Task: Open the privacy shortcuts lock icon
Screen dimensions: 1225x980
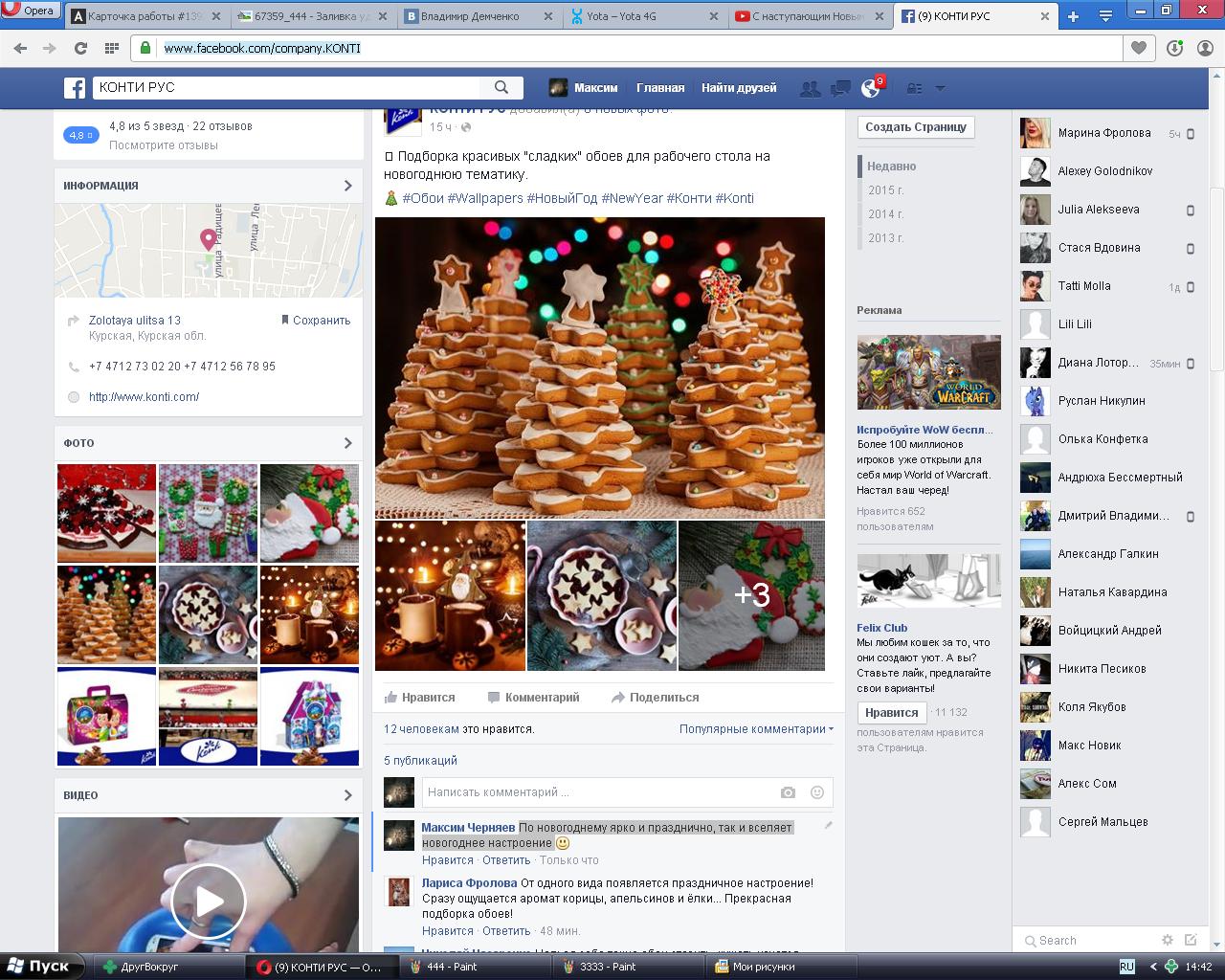Action: pos(915,88)
